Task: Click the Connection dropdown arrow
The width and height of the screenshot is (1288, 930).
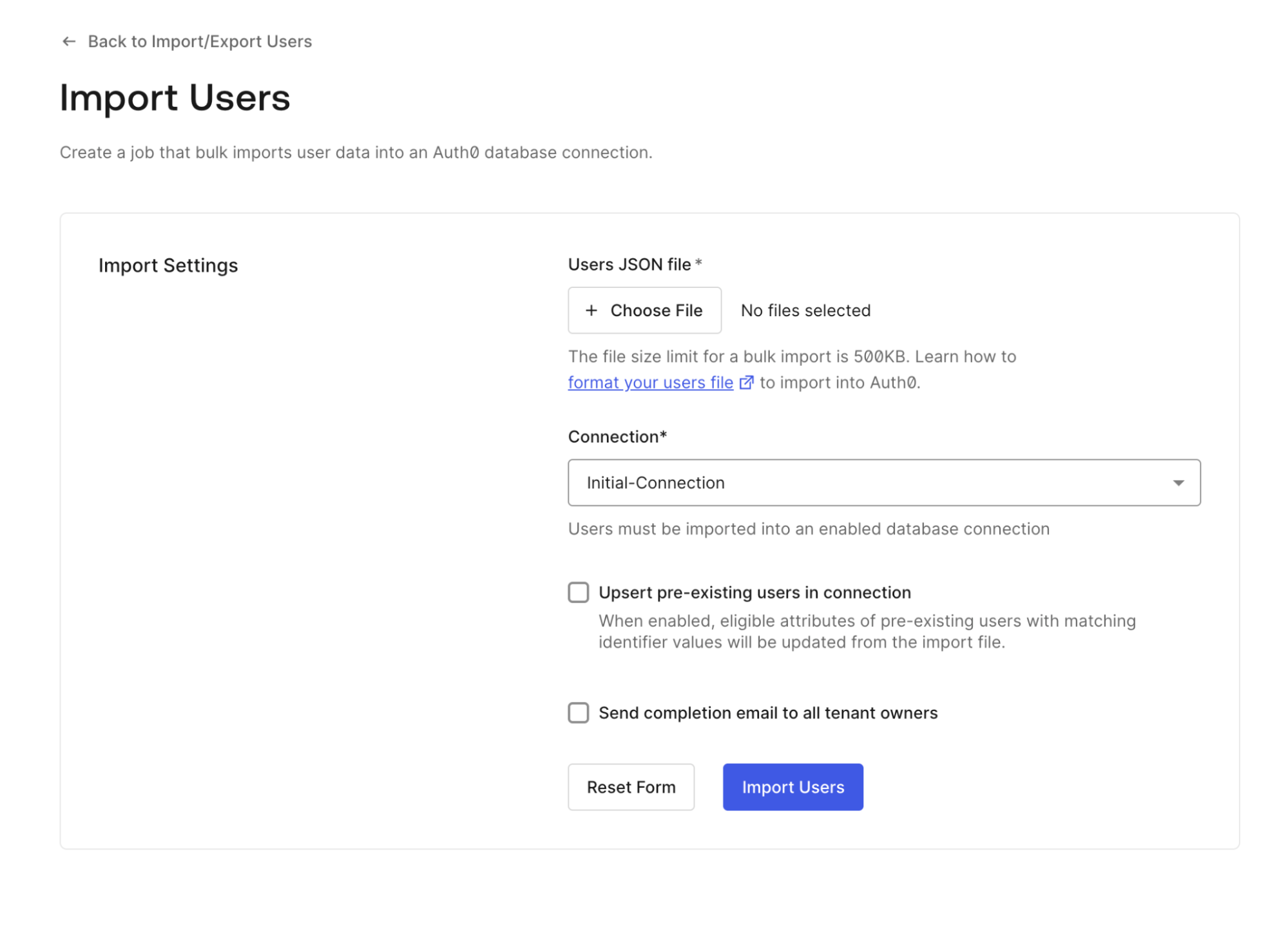Action: (x=1177, y=482)
